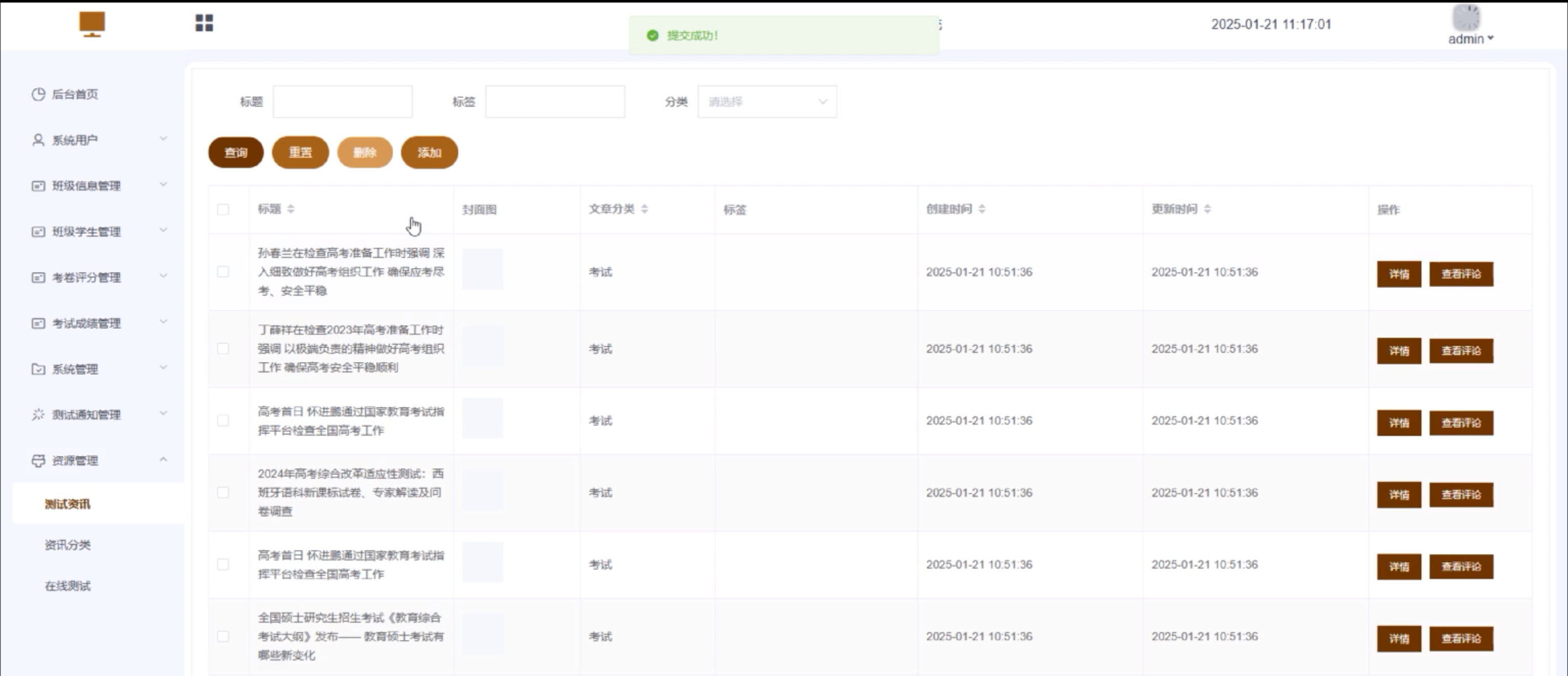Click the 测试通知管理 spinner icon
The image size is (1568, 676).
pos(38,415)
